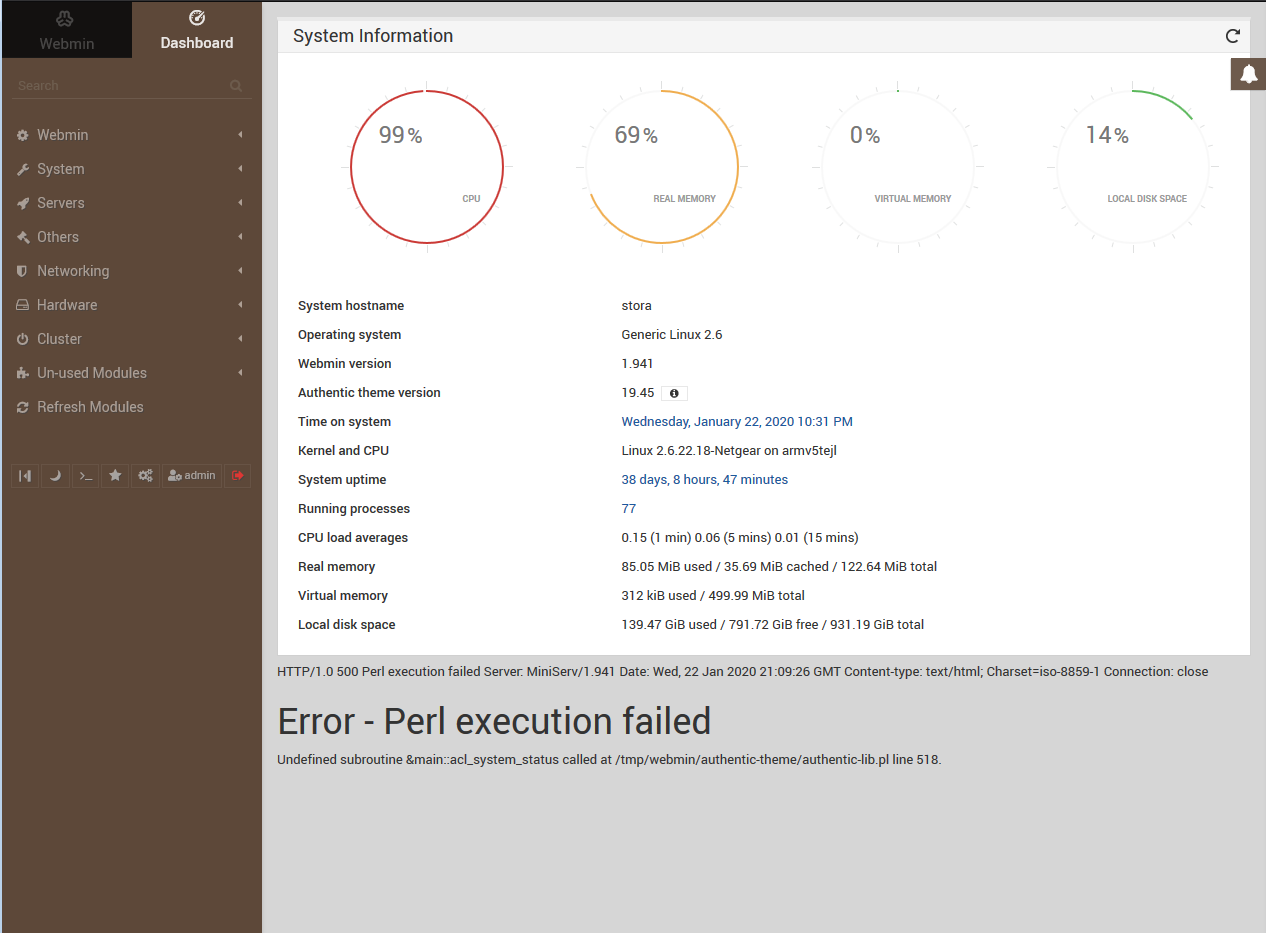The image size is (1266, 933).
Task: Click the CPU usage gauge
Action: point(426,166)
